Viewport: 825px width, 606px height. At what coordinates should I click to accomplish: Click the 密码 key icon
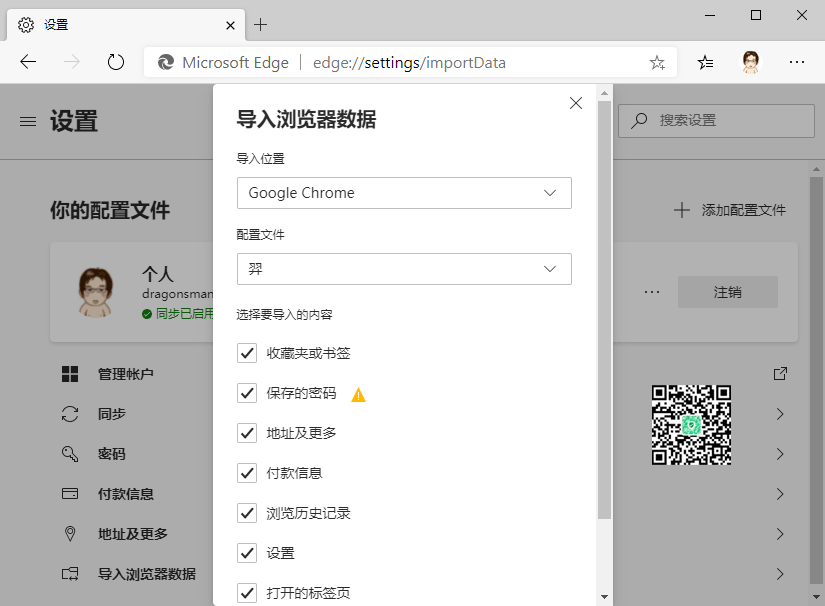coord(69,453)
